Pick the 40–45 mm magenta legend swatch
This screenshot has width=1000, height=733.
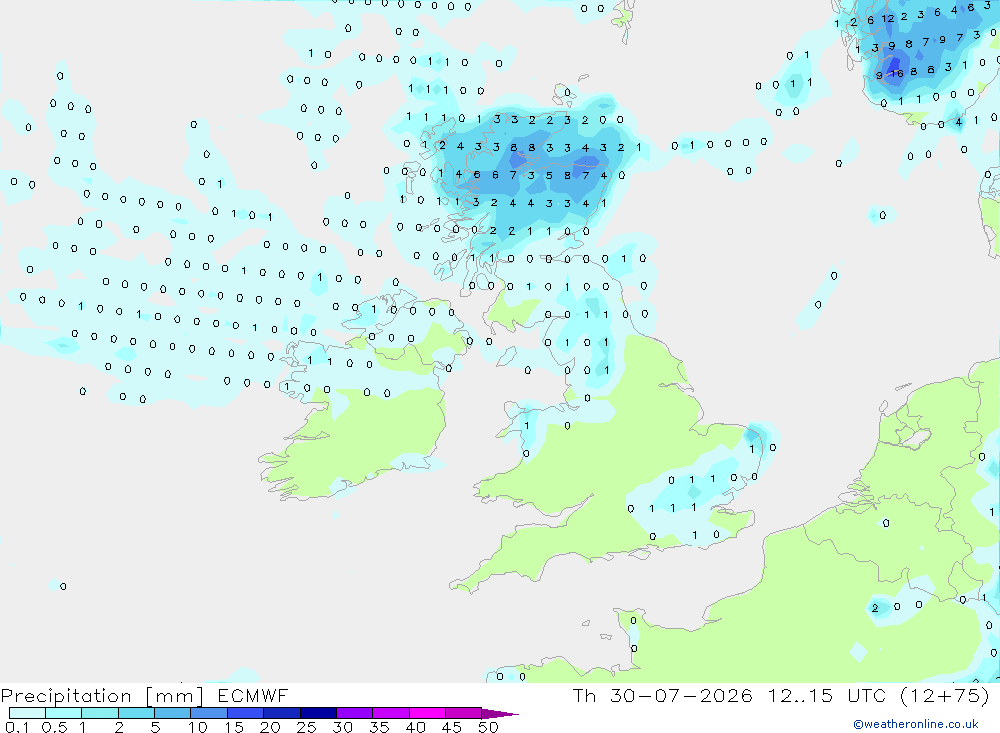(x=427, y=713)
